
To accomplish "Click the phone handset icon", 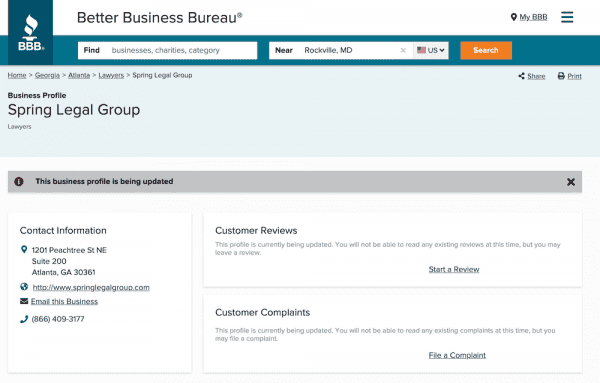I will pos(24,319).
